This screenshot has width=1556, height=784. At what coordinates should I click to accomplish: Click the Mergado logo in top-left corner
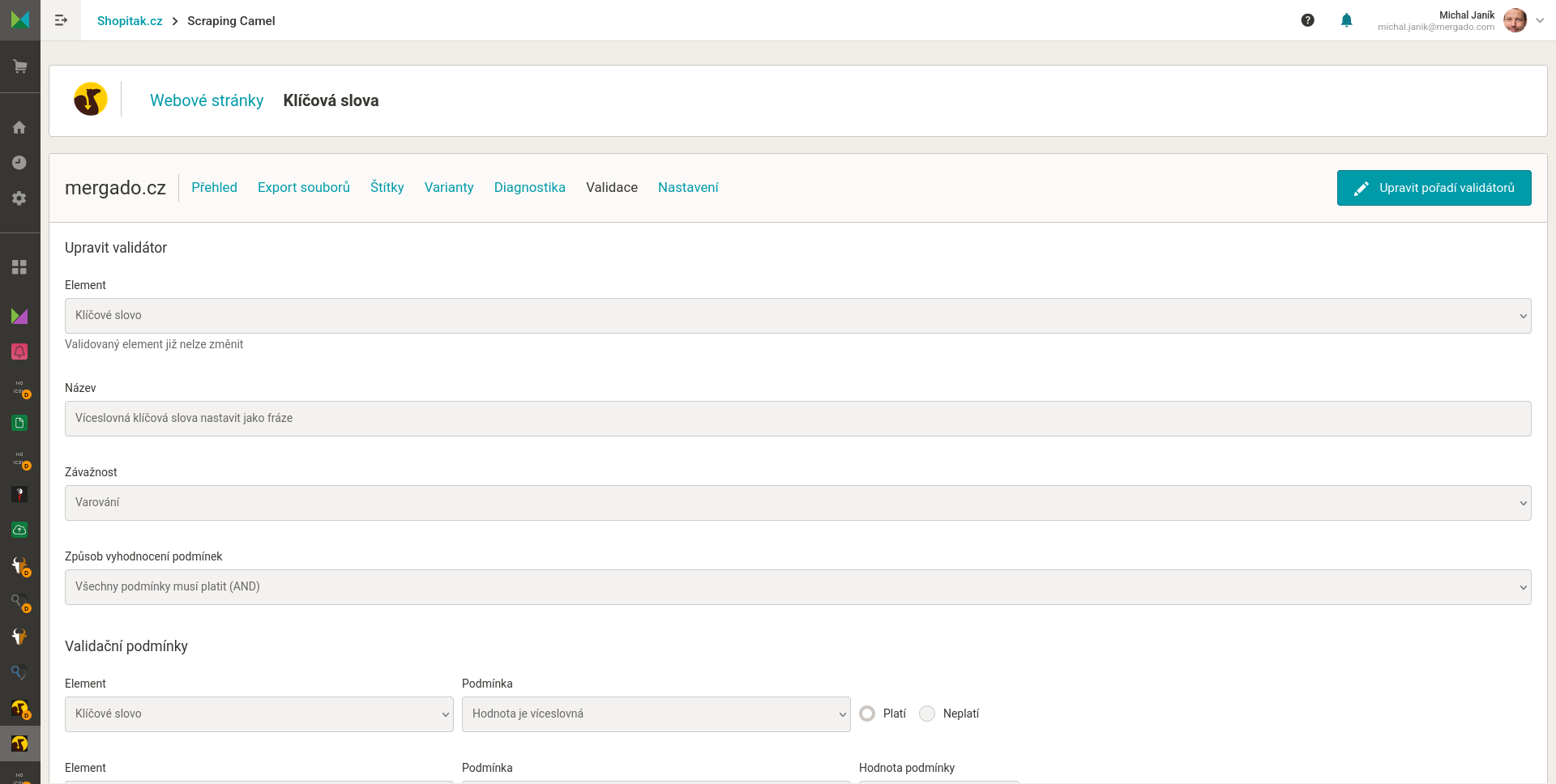tap(19, 19)
